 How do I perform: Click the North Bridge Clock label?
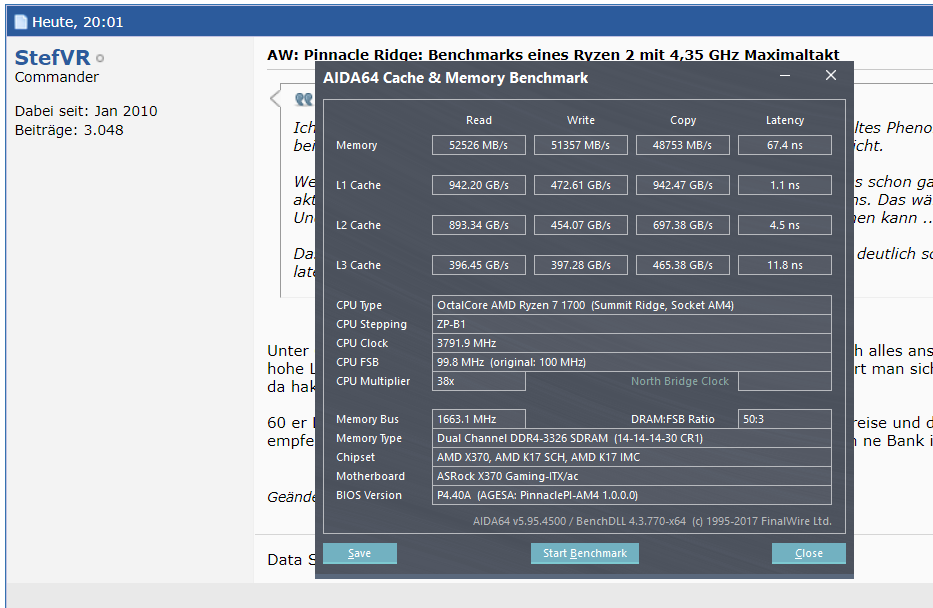680,381
